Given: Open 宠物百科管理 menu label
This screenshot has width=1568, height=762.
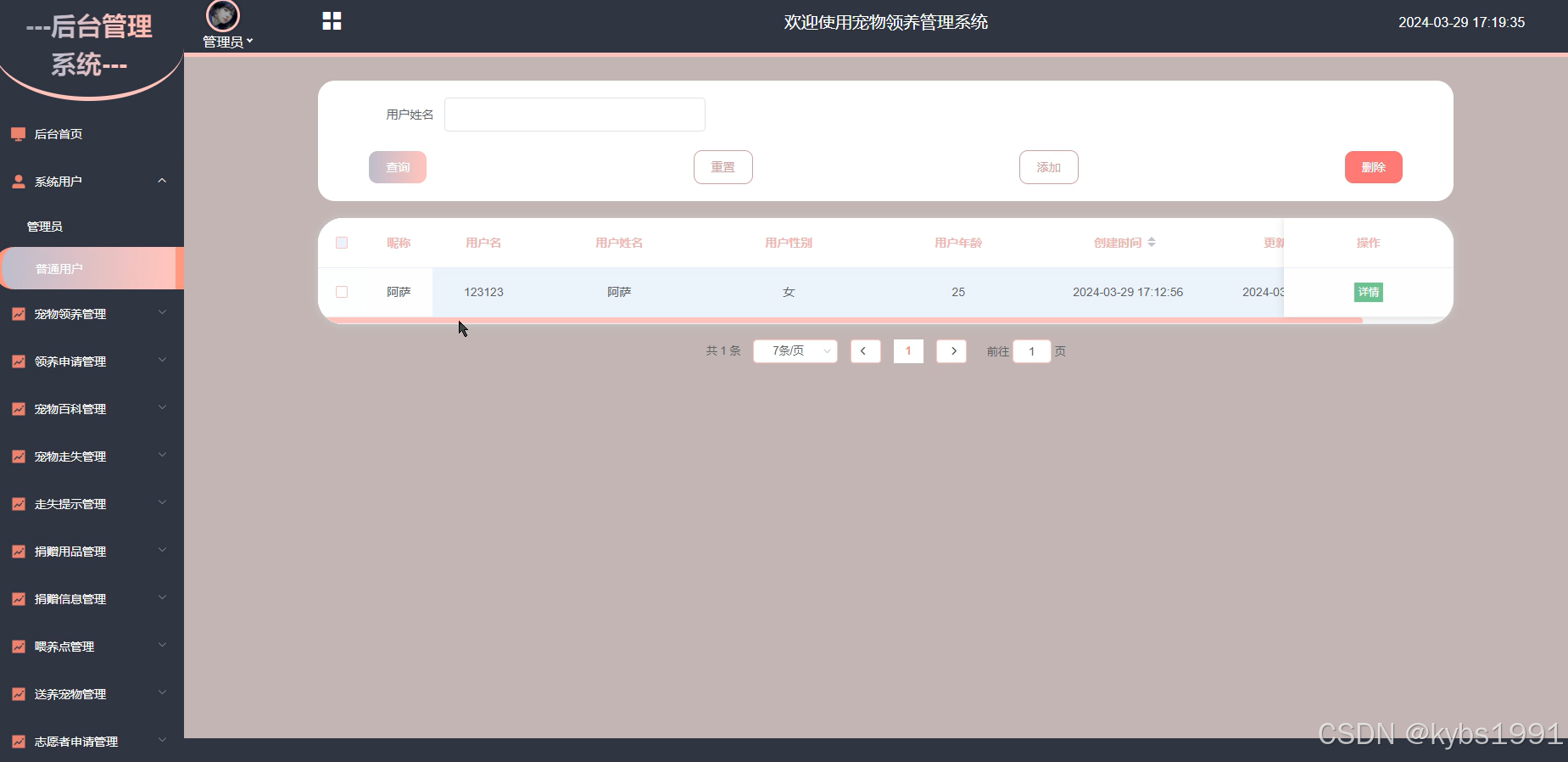Looking at the screenshot, I should [x=70, y=409].
